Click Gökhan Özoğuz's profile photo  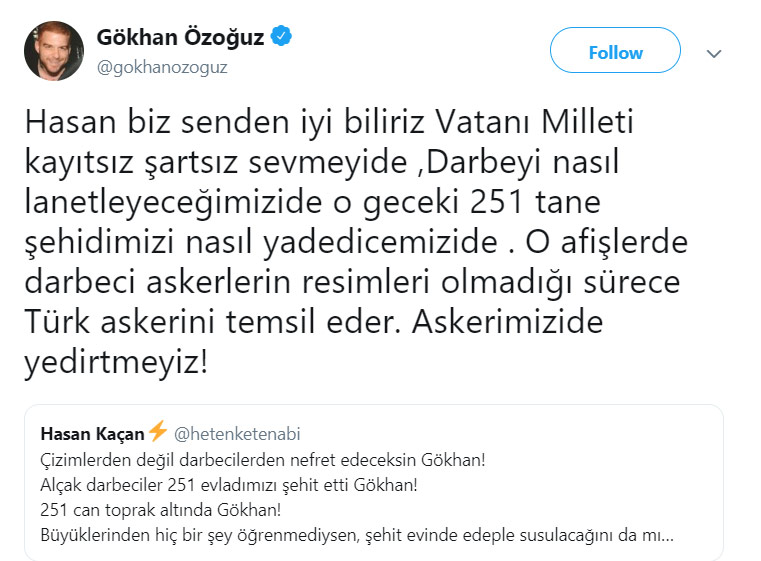click(54, 50)
